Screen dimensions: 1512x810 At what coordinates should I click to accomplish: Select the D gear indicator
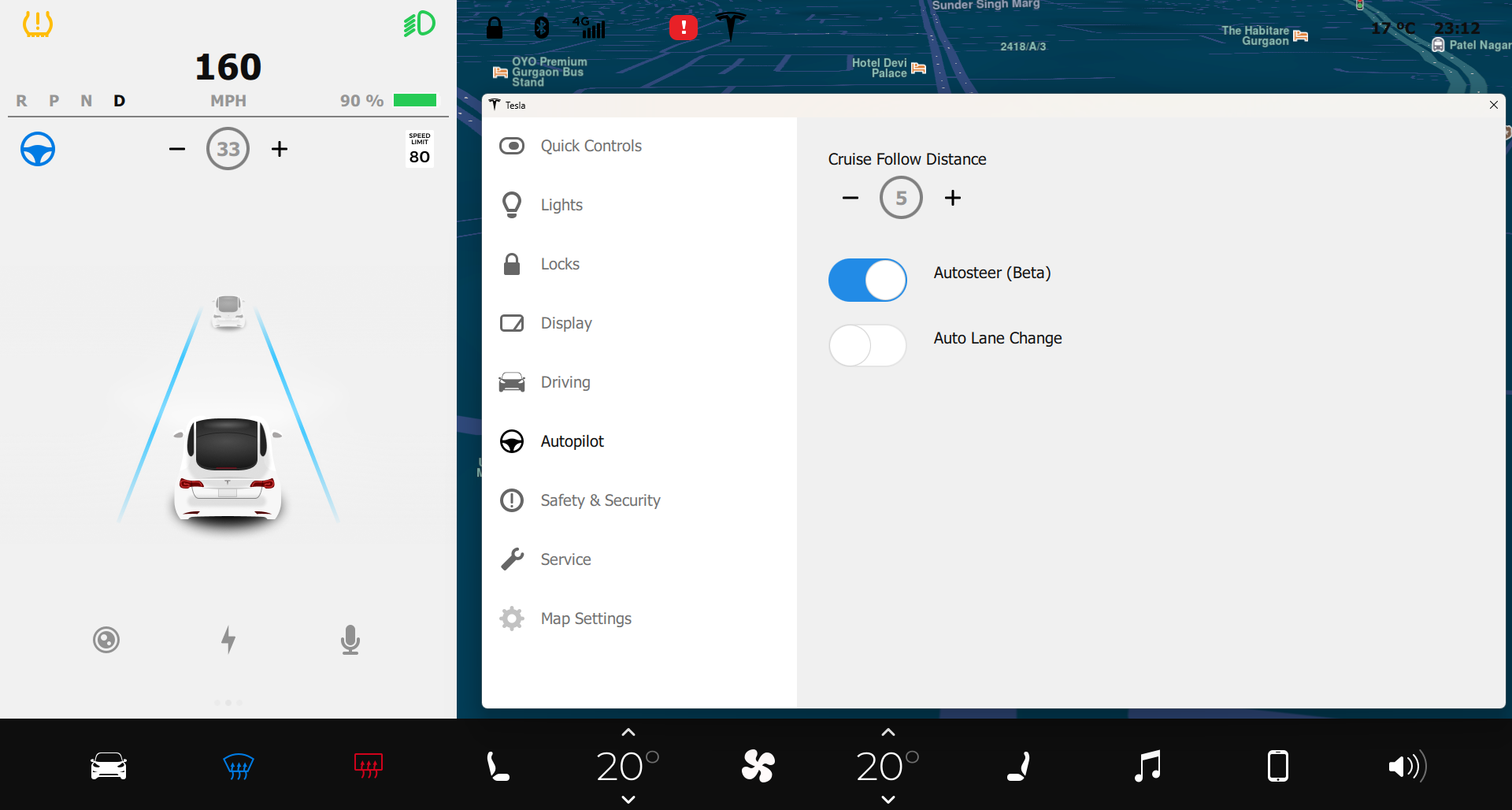click(x=119, y=101)
